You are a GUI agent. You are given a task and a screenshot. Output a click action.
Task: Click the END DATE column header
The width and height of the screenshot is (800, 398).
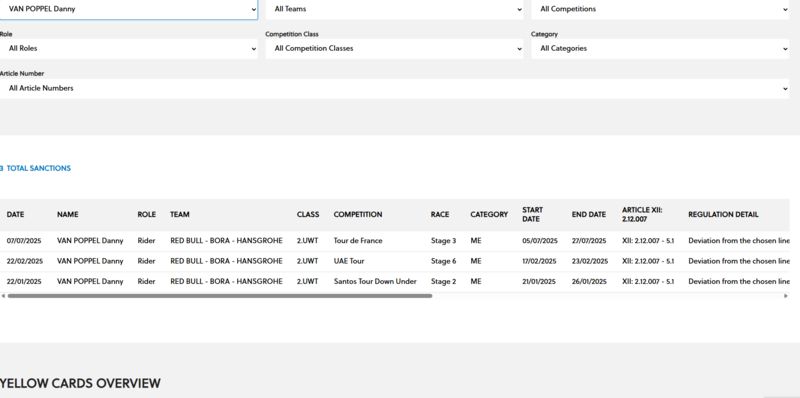coord(589,215)
